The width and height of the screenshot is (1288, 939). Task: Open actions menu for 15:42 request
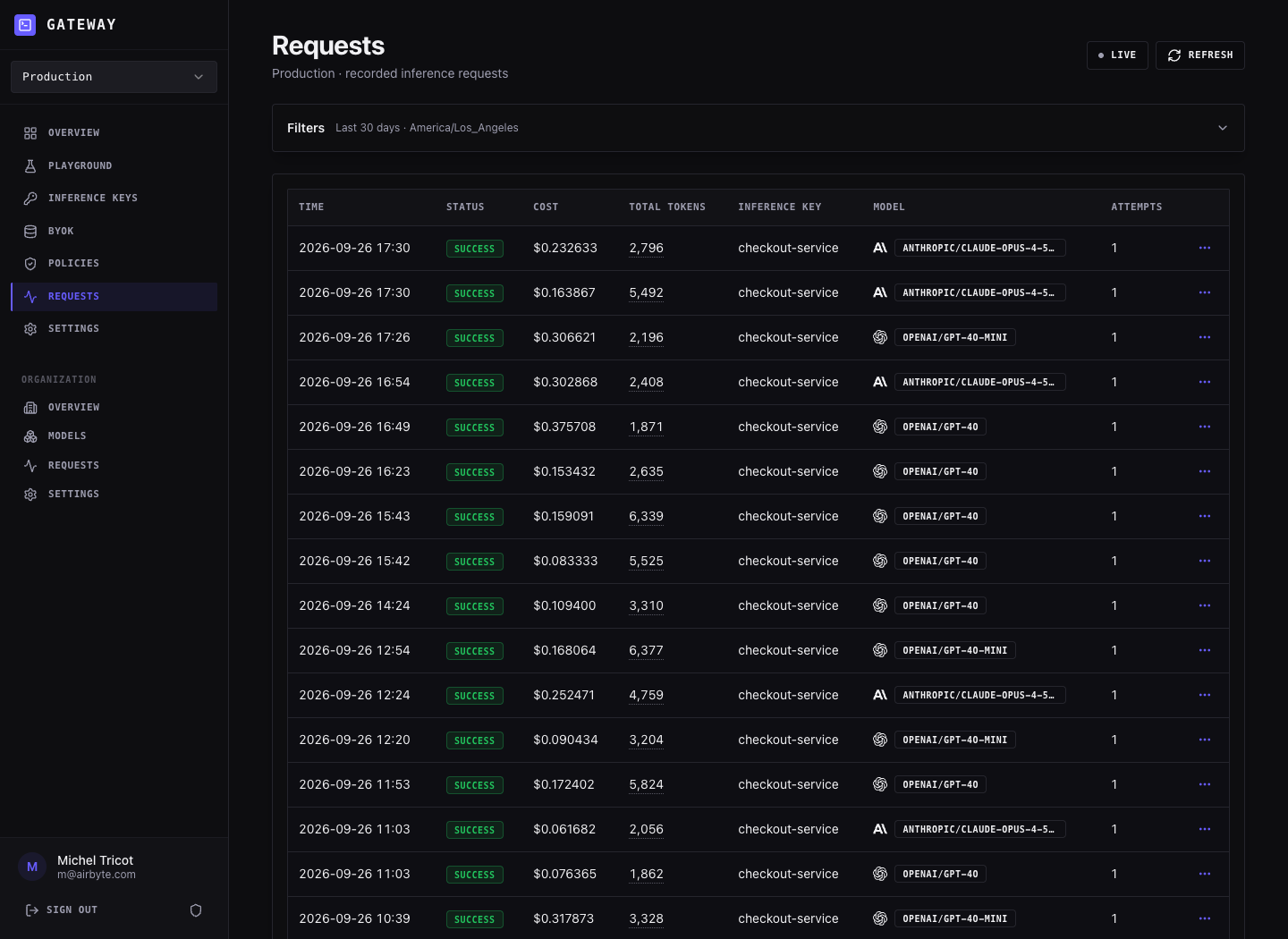(x=1205, y=561)
